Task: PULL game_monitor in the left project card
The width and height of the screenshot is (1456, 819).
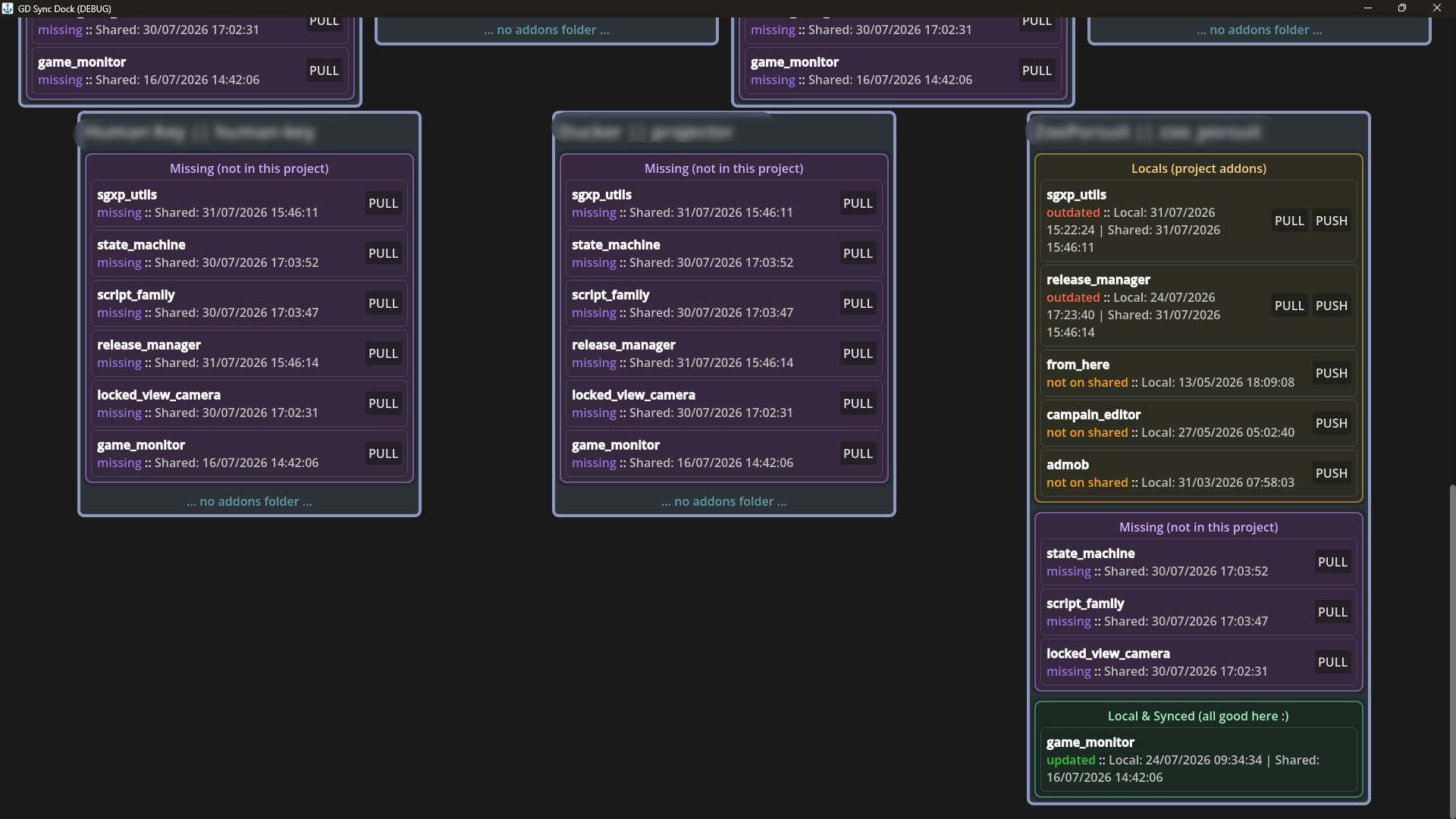Action: [383, 453]
